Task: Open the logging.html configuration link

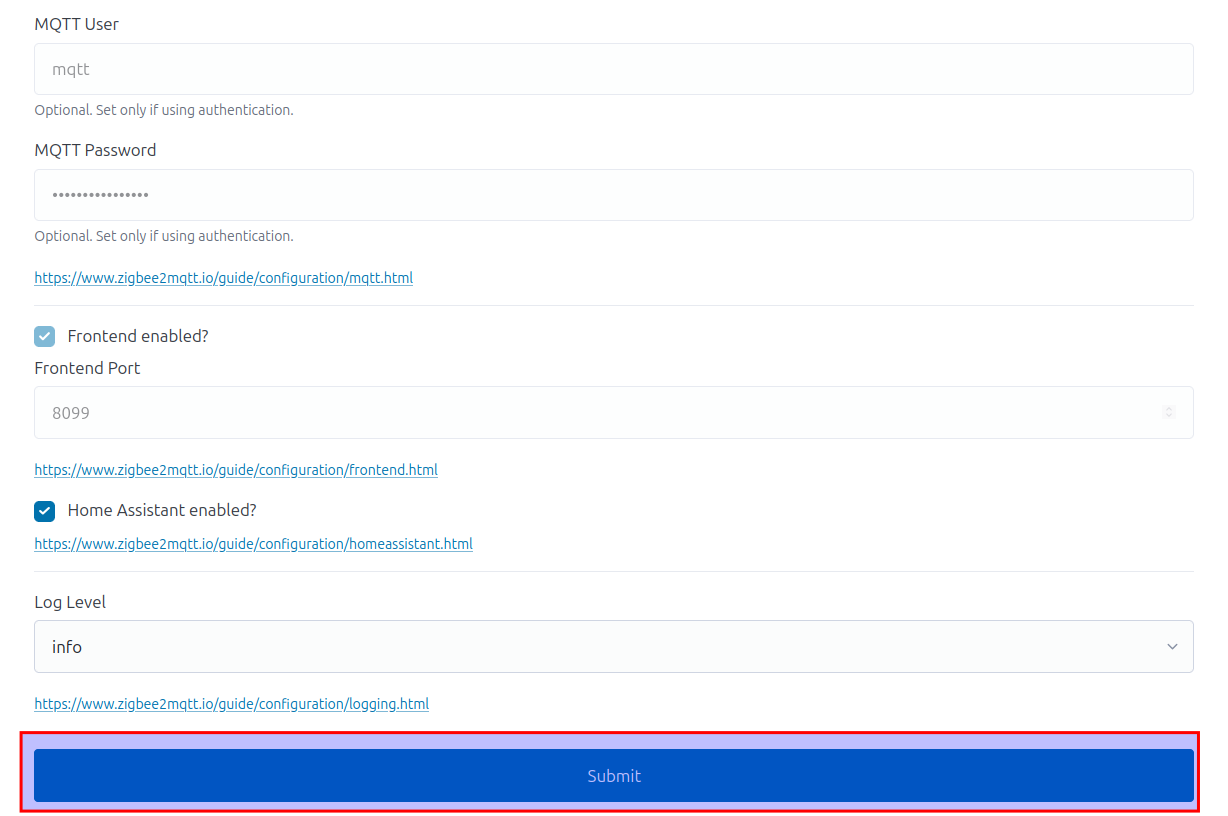Action: tap(231, 704)
